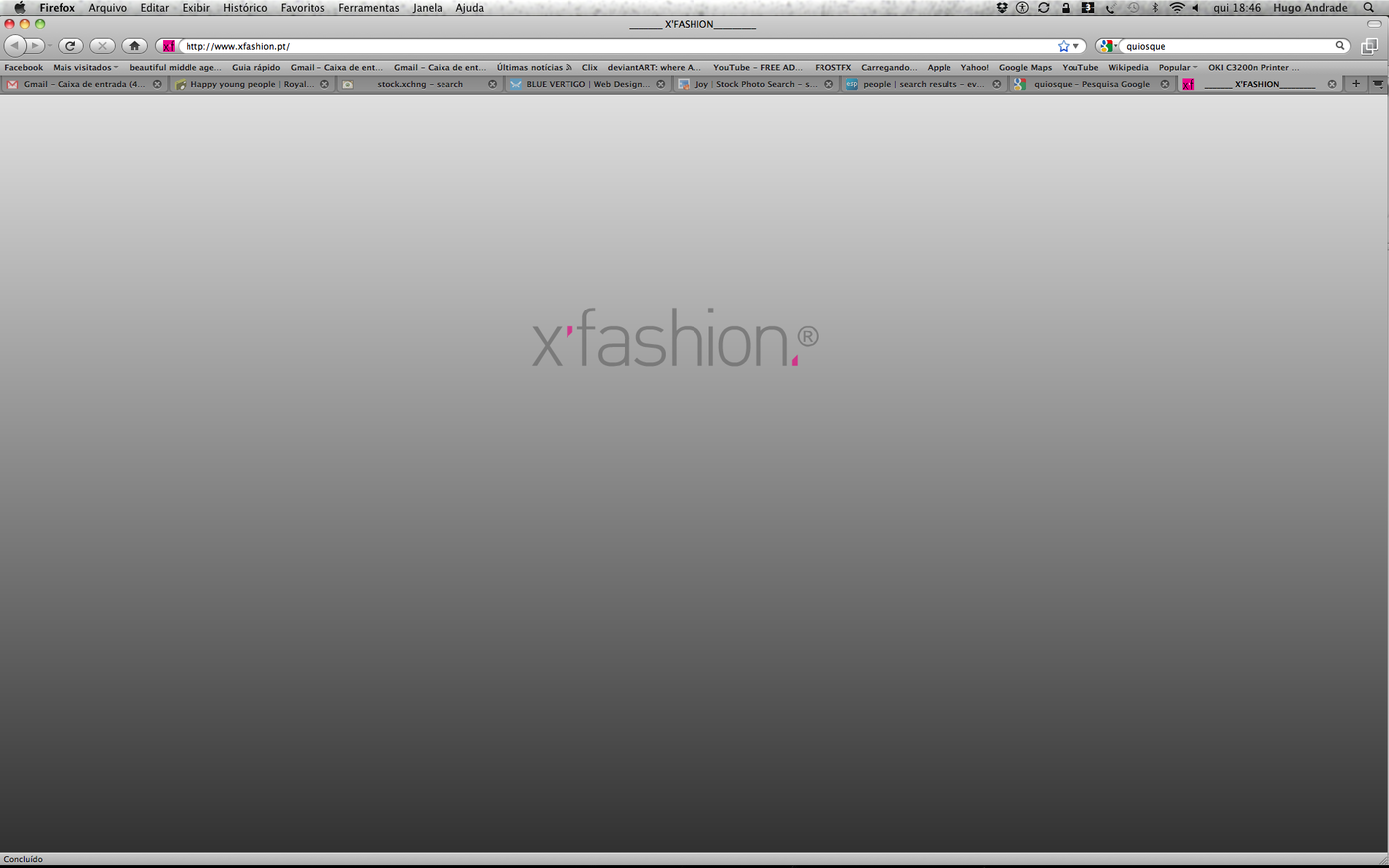This screenshot has height=868, width=1389.
Task: Open the Bluetooth menu bar icon
Action: (x=1155, y=8)
